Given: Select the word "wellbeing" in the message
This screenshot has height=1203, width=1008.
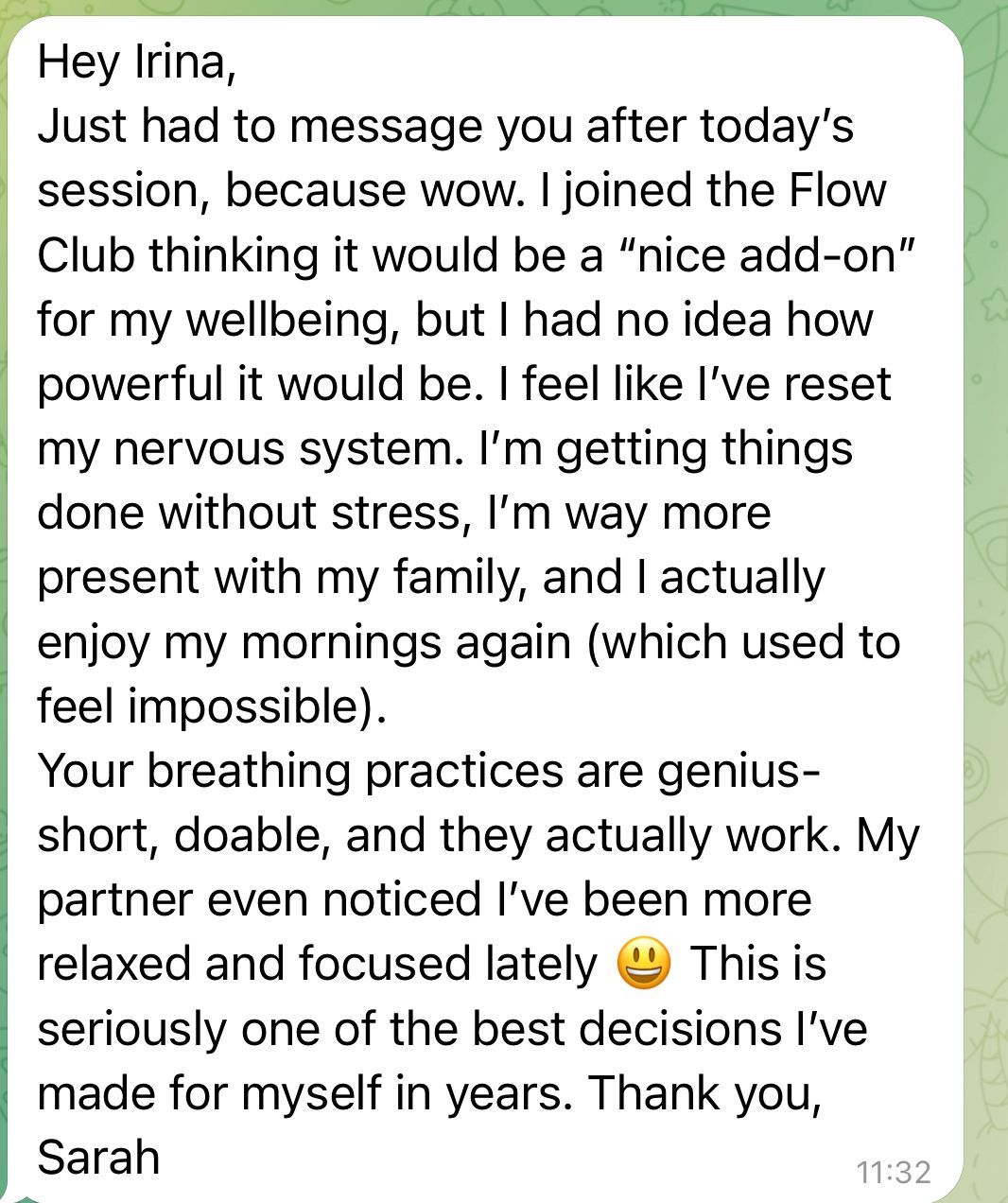Looking at the screenshot, I should (286, 322).
